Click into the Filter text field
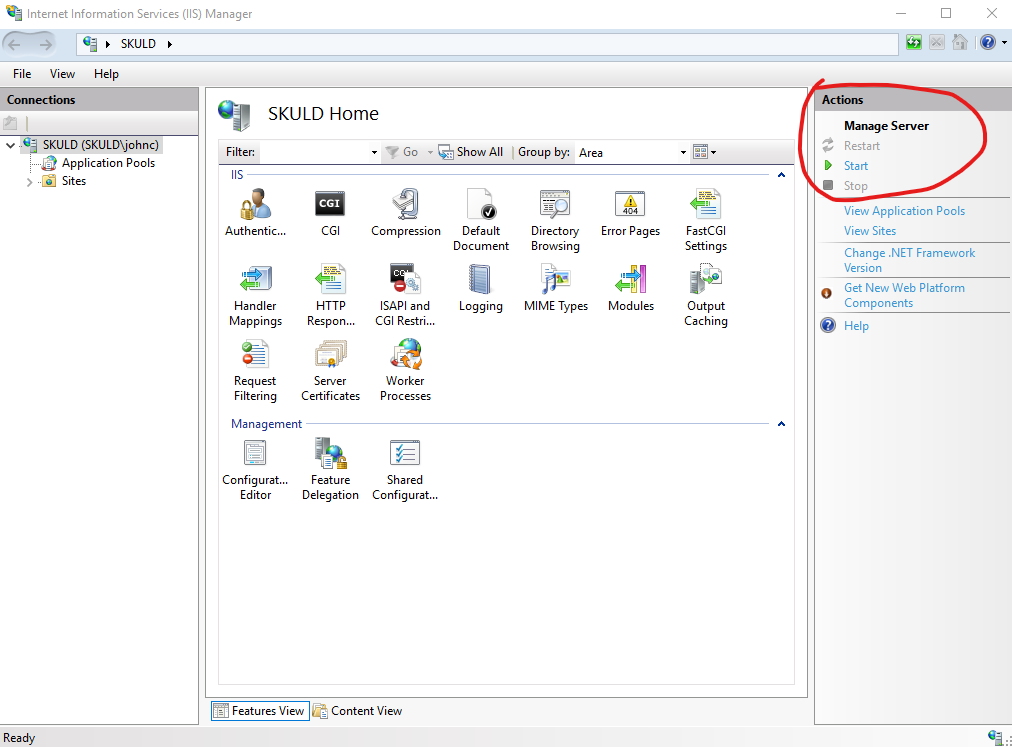1012x747 pixels. 313,152
